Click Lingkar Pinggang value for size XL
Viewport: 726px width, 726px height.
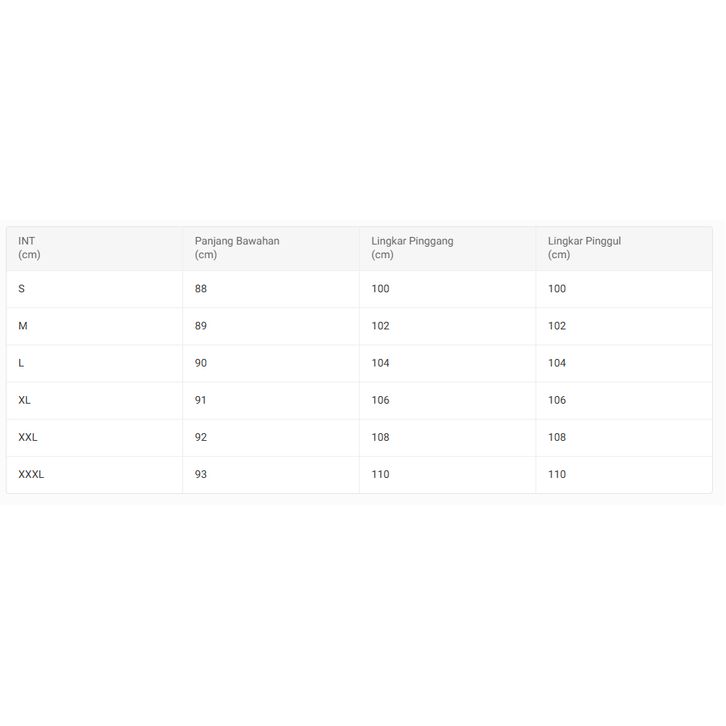coord(380,400)
